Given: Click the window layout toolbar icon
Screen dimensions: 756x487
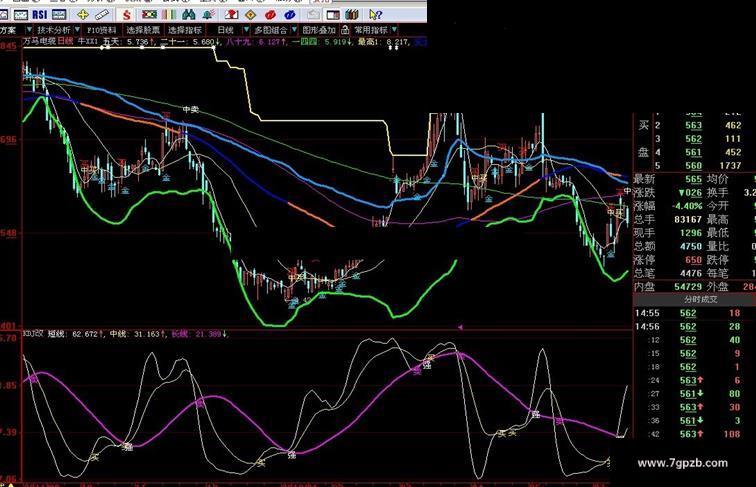Looking at the screenshot, I should (x=333, y=15).
